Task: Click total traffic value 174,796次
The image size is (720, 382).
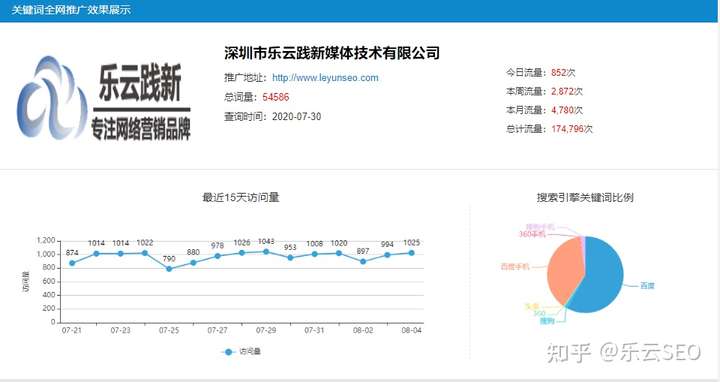Action: click(572, 129)
